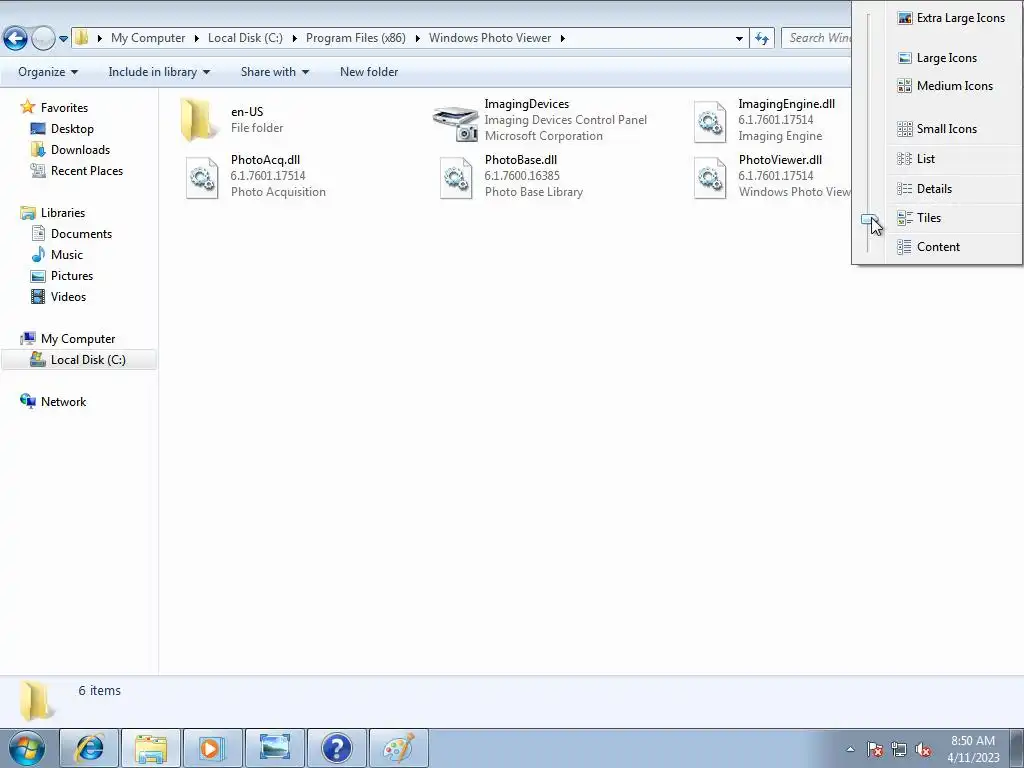Open the Pictures library
1024x768 pixels.
point(72,276)
